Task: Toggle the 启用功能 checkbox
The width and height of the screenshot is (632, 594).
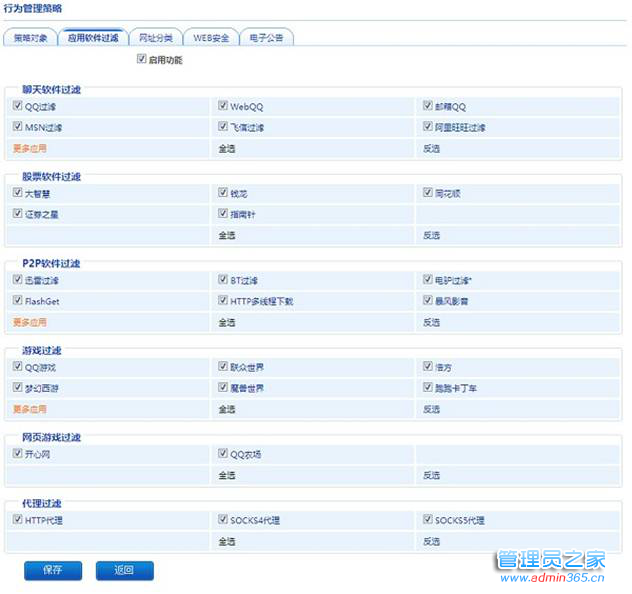Action: 141,59
